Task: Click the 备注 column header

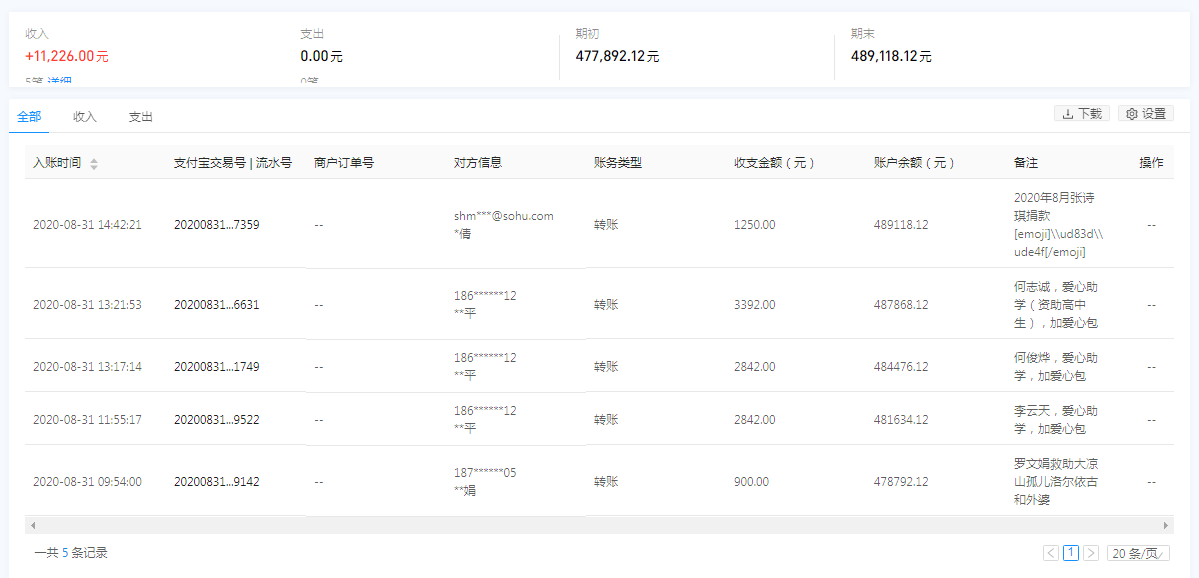Action: coord(1025,164)
